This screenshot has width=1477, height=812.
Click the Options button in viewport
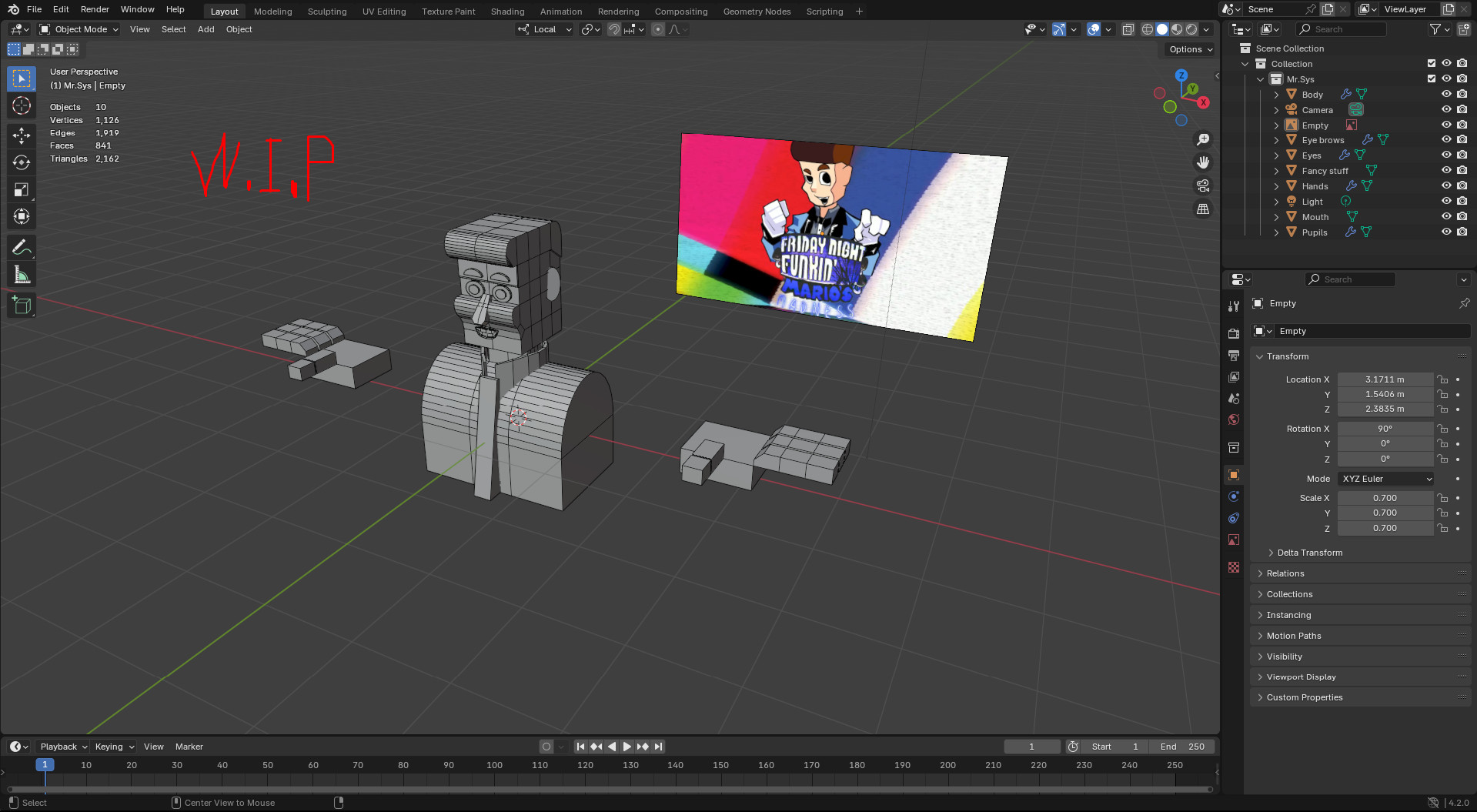click(1190, 49)
